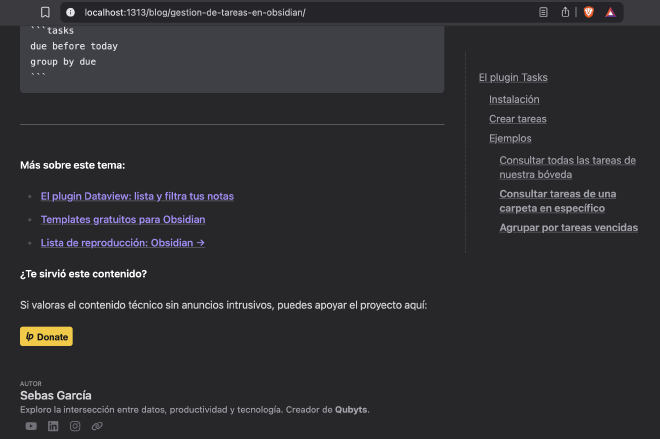Open Brave Shields lion icon
The height and width of the screenshot is (439, 660).
(588, 12)
